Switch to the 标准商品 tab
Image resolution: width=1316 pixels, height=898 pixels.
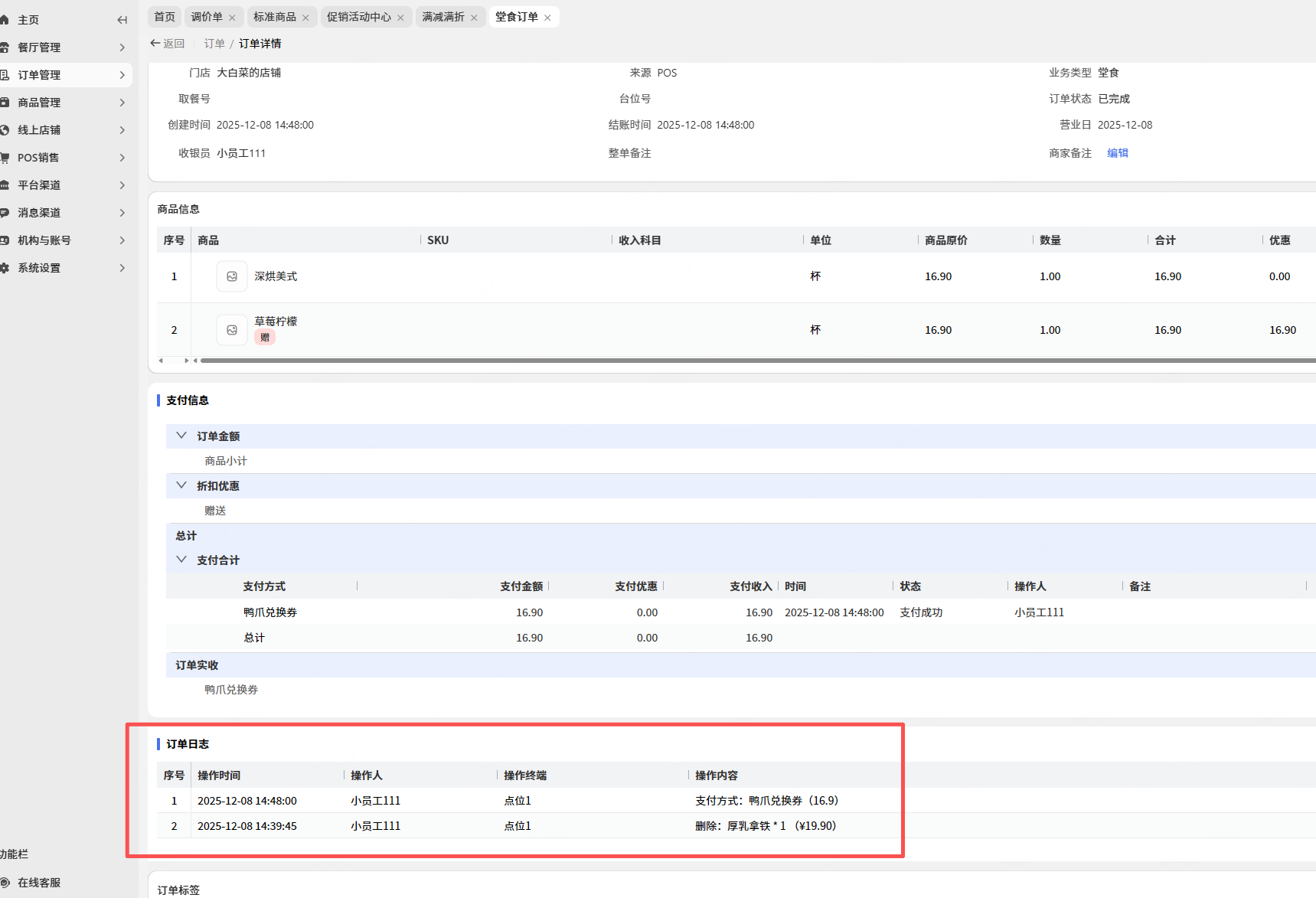click(274, 17)
